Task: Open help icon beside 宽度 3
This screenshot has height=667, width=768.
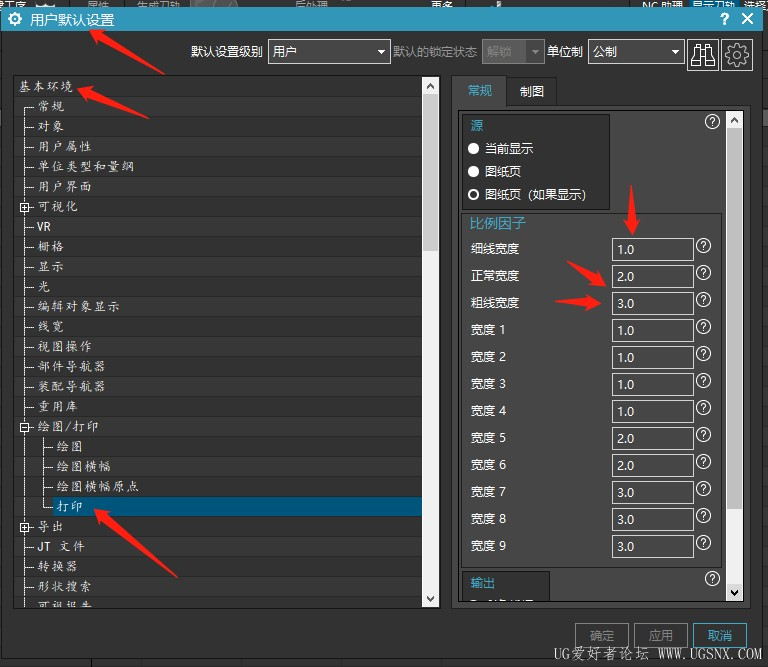Action: (703, 381)
